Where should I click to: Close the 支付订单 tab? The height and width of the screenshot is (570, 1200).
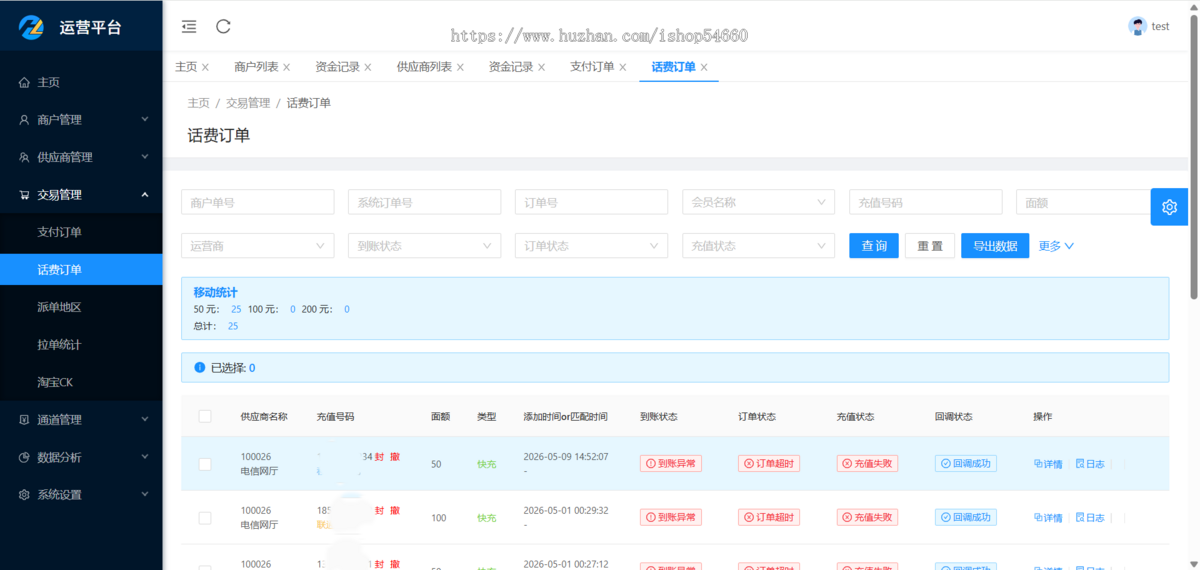point(623,67)
